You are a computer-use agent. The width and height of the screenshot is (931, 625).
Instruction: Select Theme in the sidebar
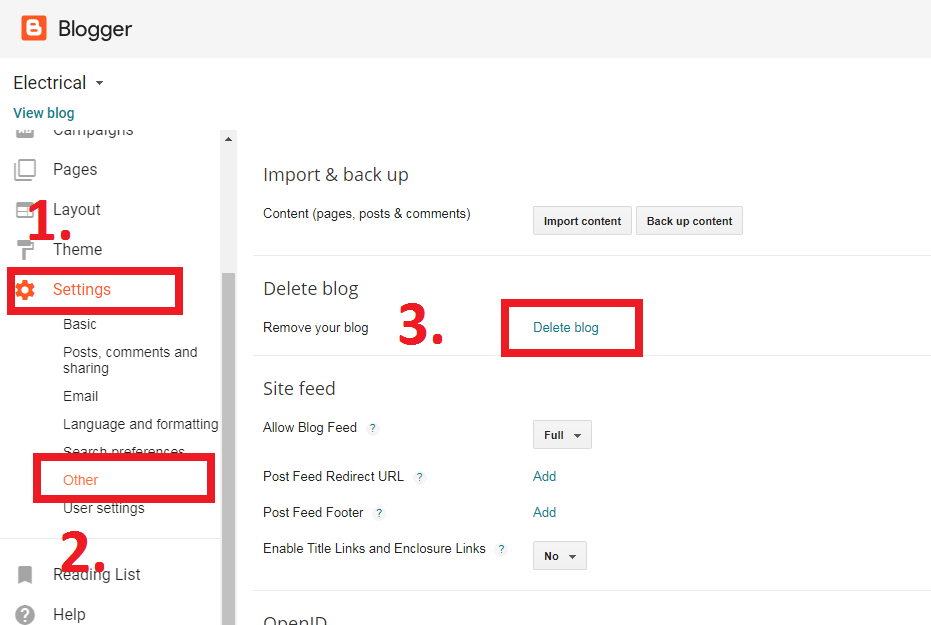tap(77, 249)
